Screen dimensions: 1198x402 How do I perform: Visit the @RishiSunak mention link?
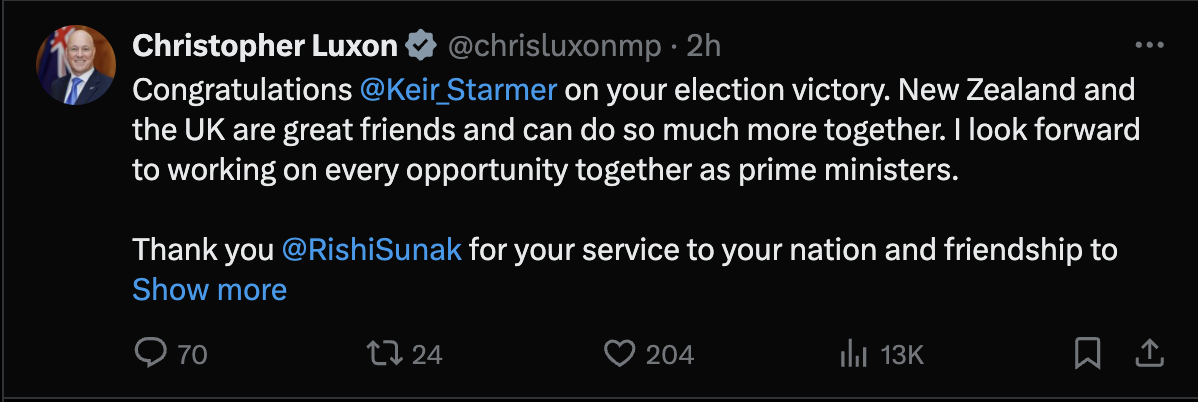click(x=371, y=248)
